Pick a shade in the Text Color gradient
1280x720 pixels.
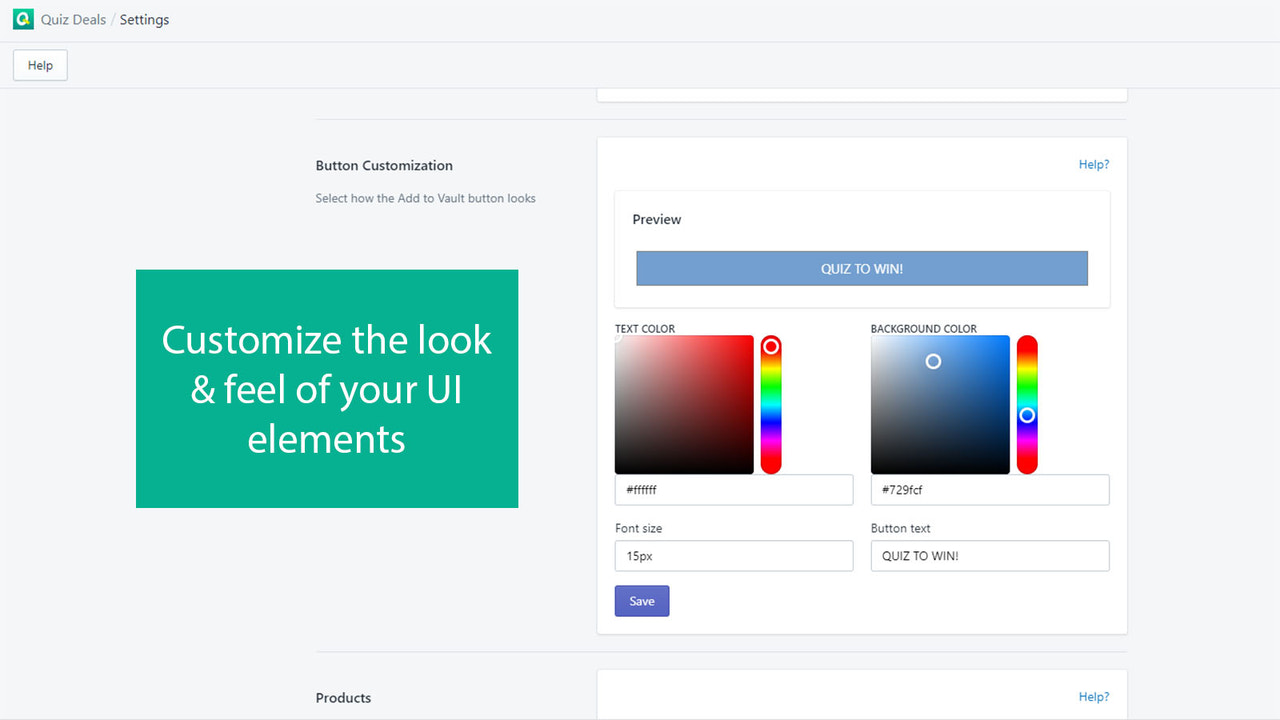[684, 405]
